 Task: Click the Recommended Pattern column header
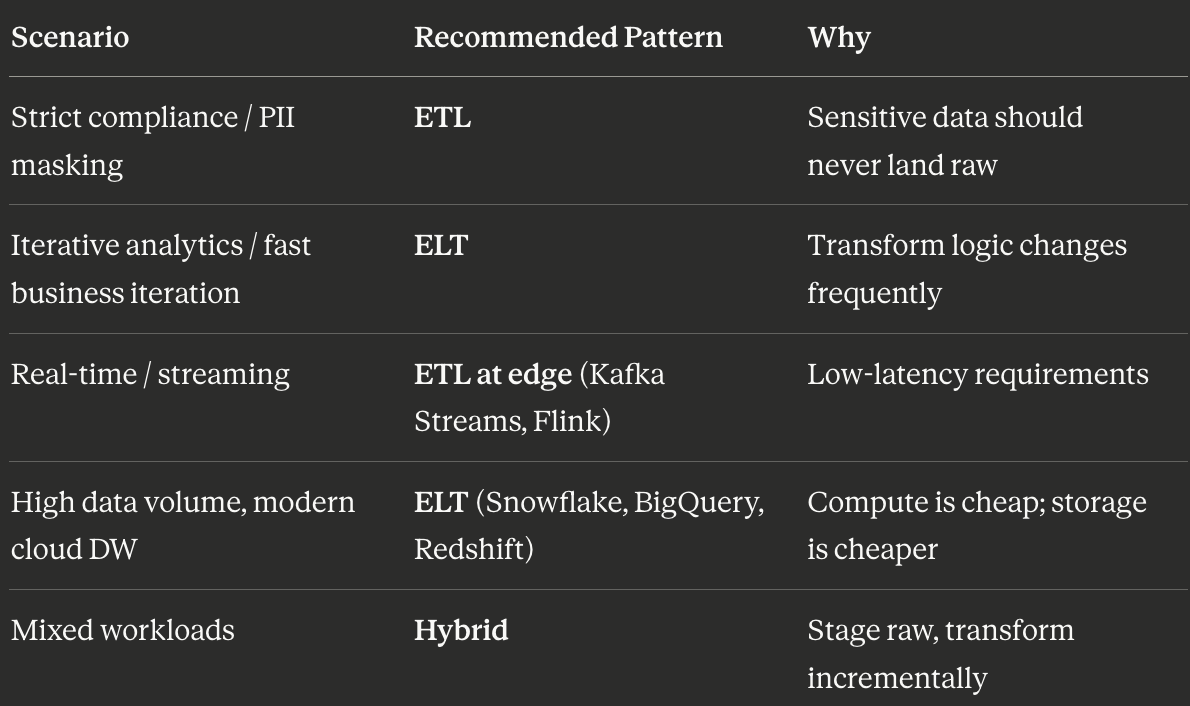tap(568, 37)
